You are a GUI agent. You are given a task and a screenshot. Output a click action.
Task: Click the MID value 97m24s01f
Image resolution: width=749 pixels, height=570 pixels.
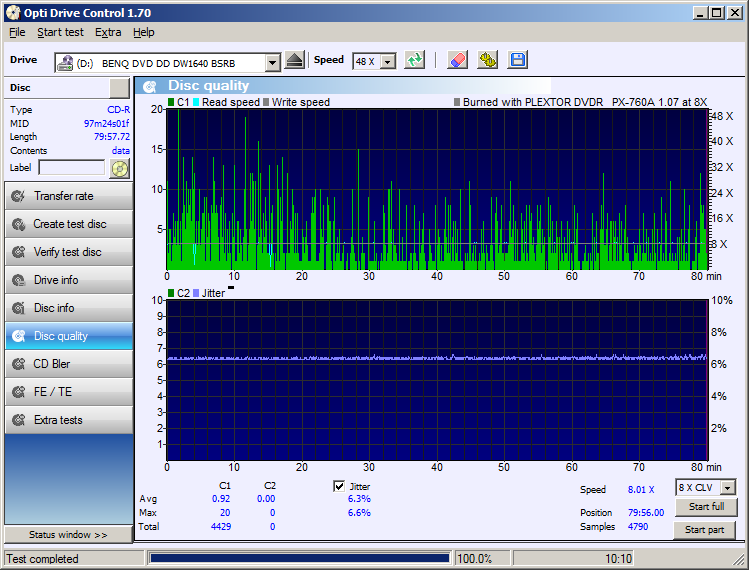107,123
